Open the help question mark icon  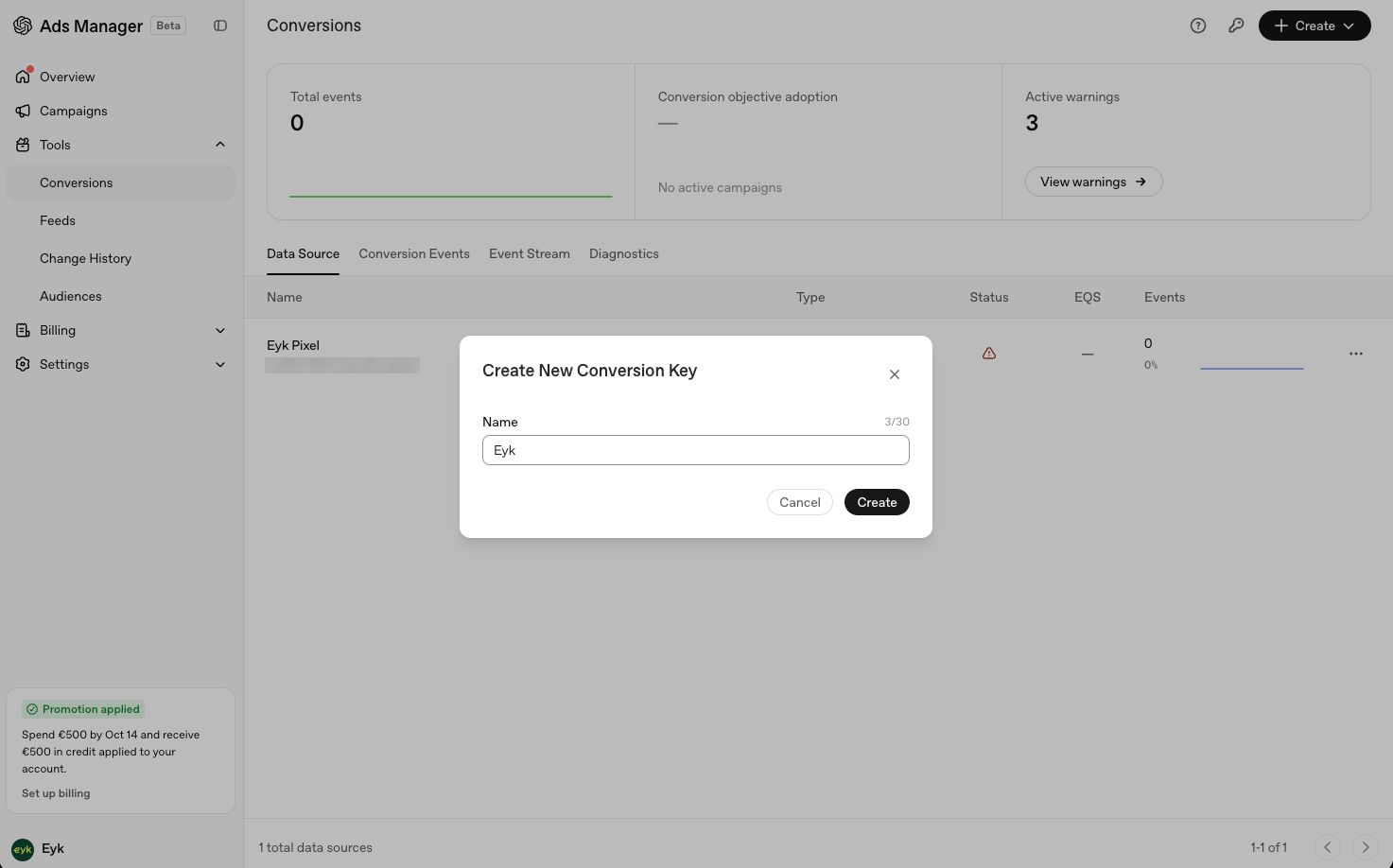pyautogui.click(x=1198, y=26)
